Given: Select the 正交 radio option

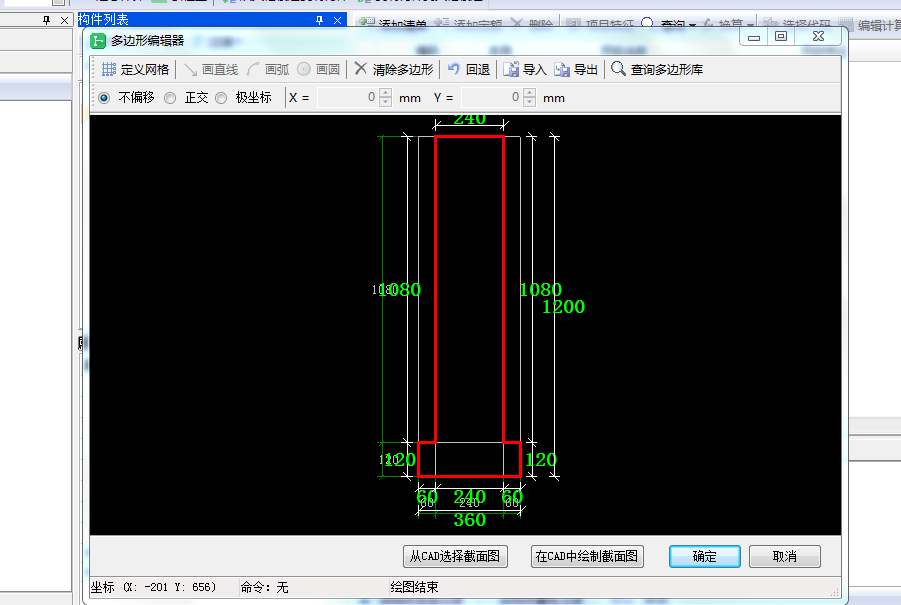Looking at the screenshot, I should [x=170, y=98].
